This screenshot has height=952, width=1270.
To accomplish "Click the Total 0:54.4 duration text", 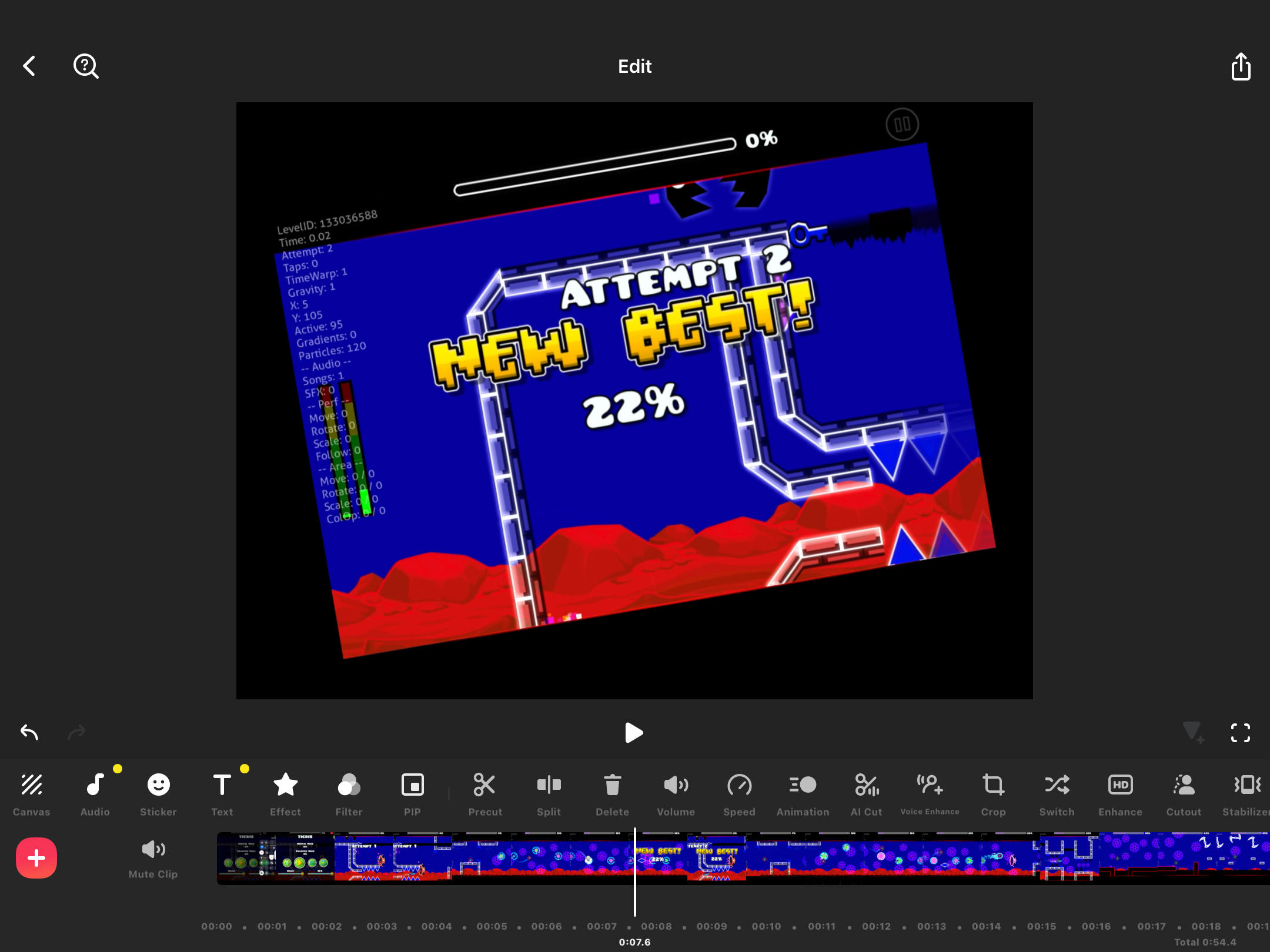I will (x=1205, y=942).
